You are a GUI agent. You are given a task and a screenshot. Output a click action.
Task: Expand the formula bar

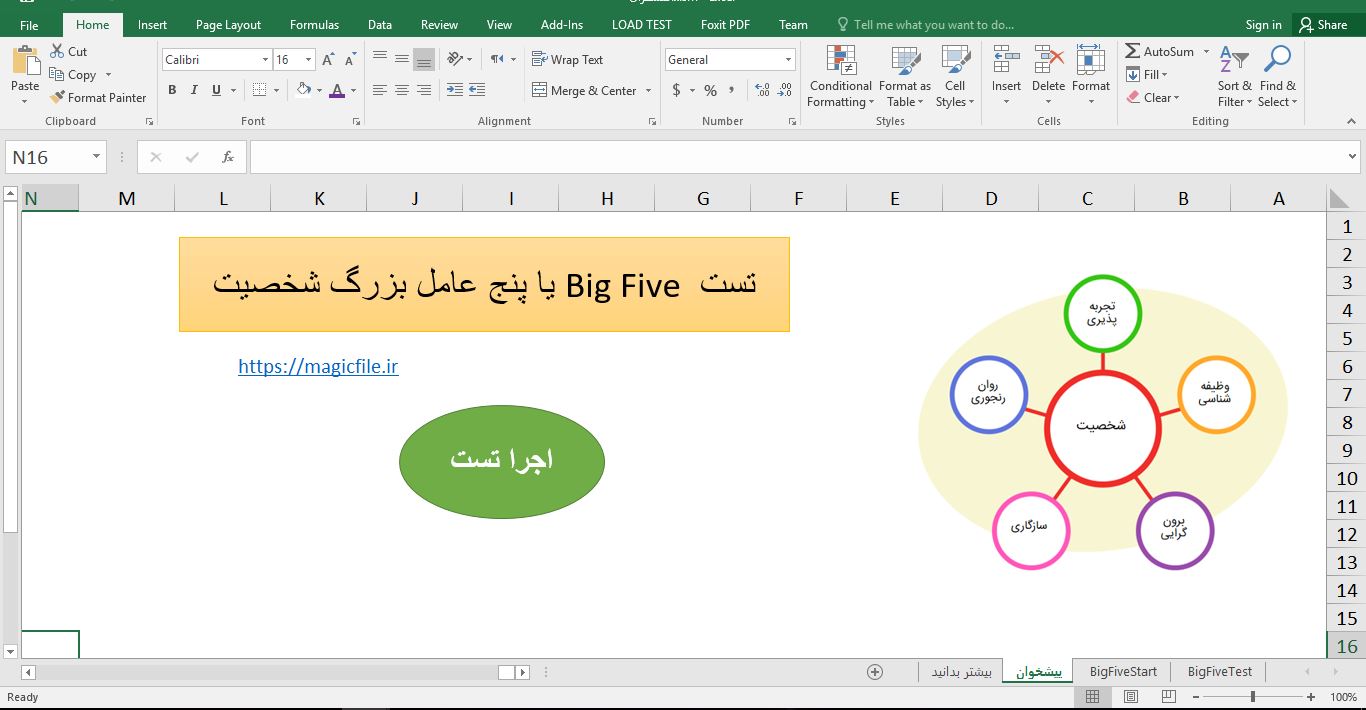(x=1353, y=157)
